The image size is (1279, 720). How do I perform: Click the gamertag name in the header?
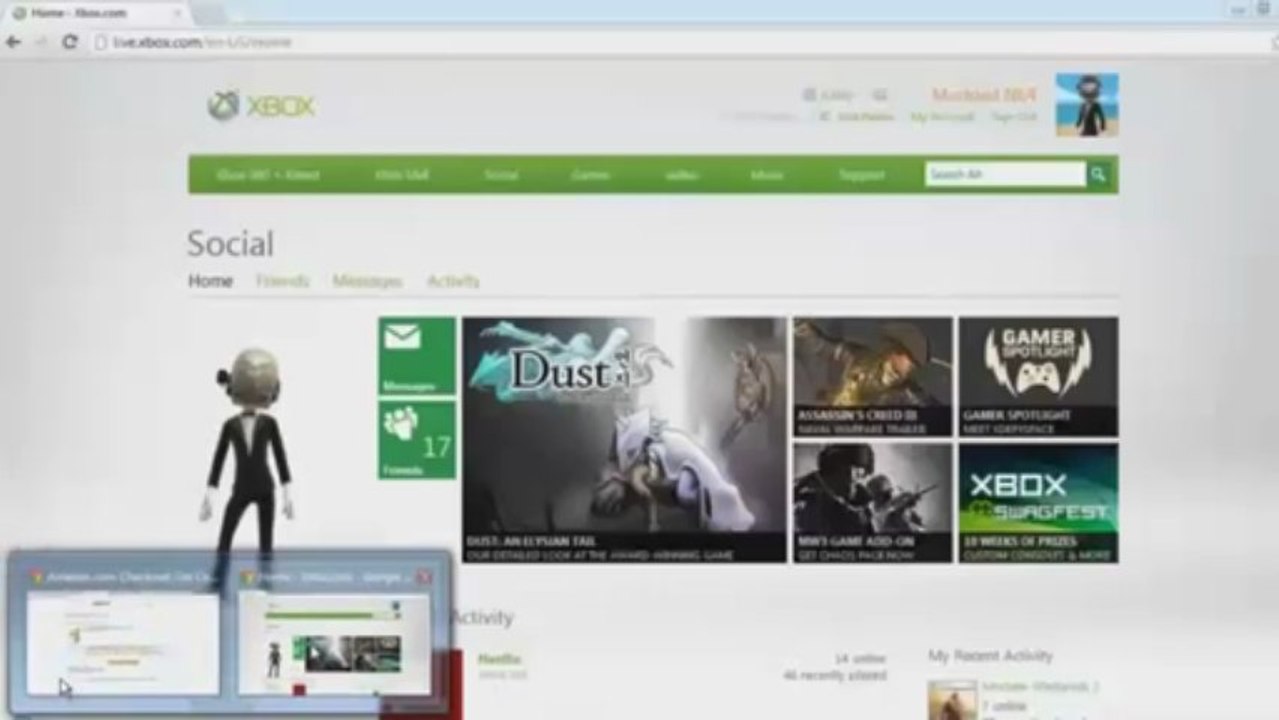click(x=984, y=95)
